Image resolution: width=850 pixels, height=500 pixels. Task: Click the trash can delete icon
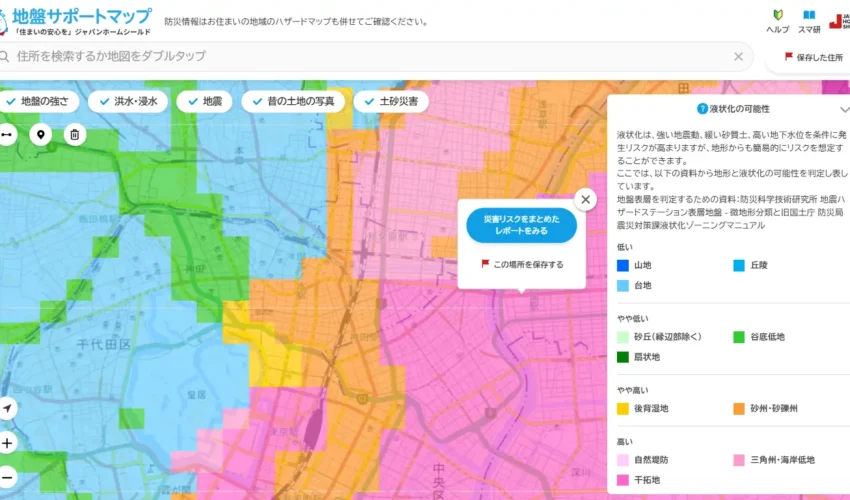74,134
